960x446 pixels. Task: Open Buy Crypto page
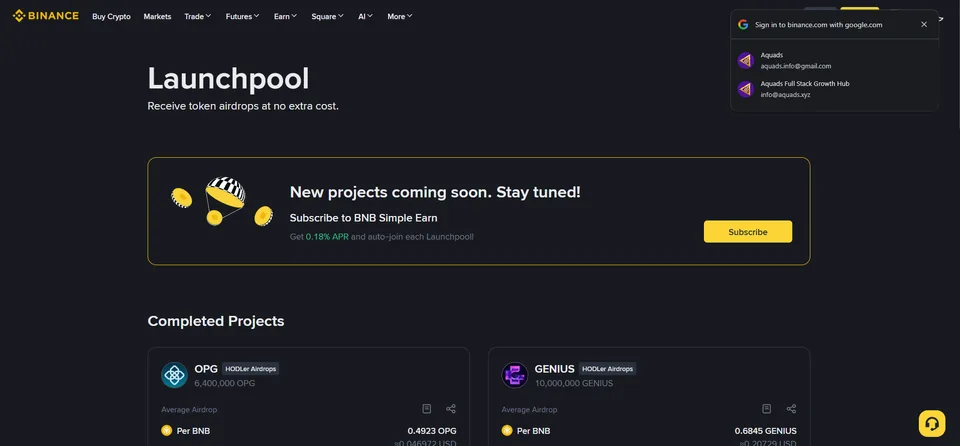pyautogui.click(x=111, y=17)
